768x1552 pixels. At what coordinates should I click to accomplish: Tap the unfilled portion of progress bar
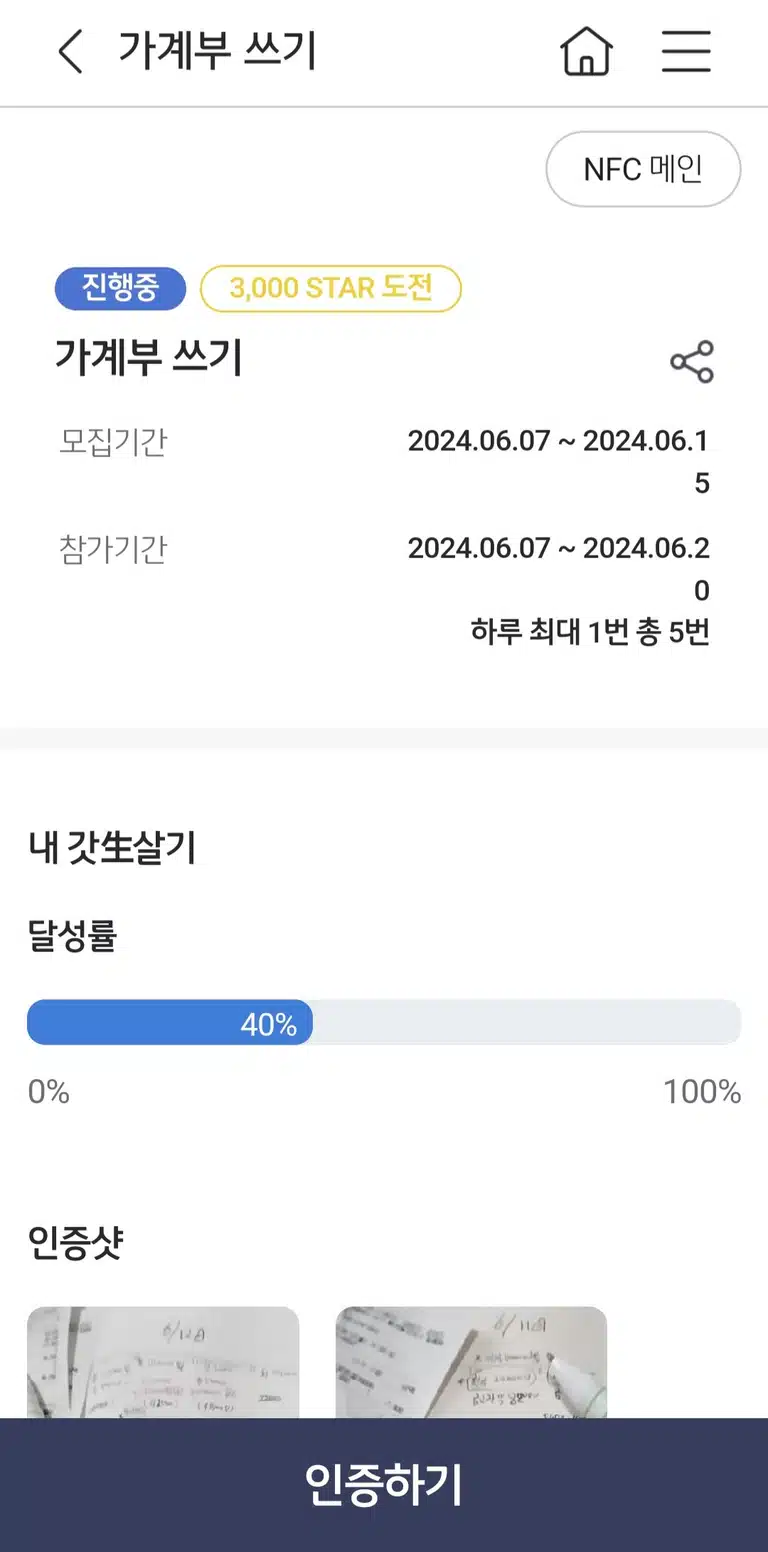(527, 1023)
